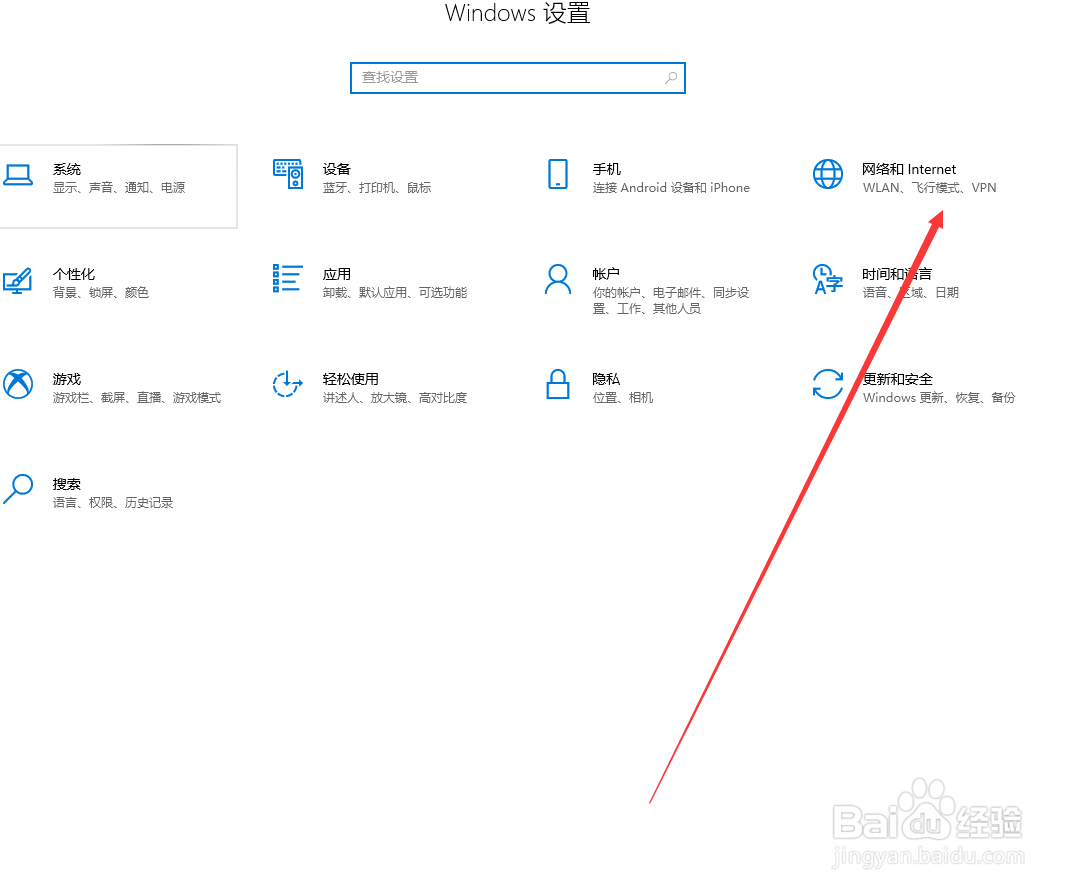Click the text 位置、相机
Screen dimensions: 1085x894
point(623,398)
